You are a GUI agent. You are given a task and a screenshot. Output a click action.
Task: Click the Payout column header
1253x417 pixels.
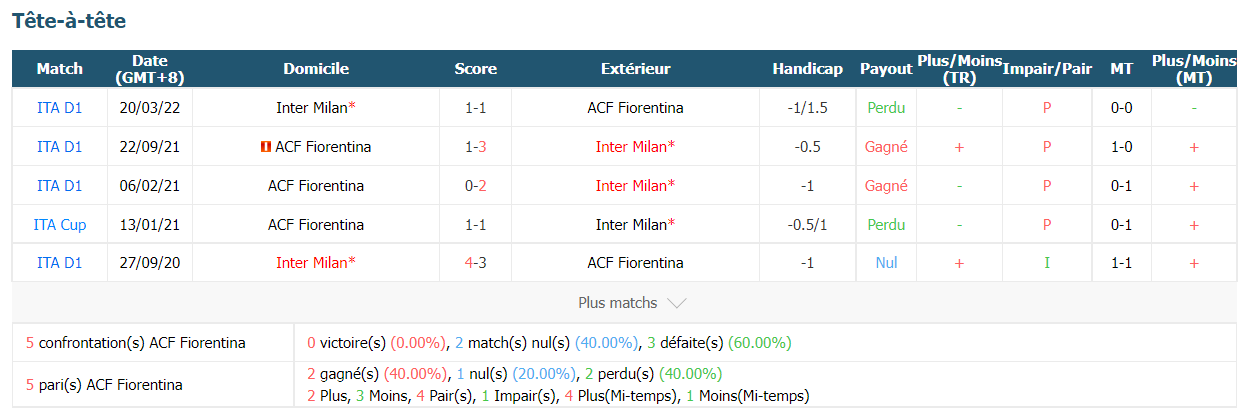point(886,69)
